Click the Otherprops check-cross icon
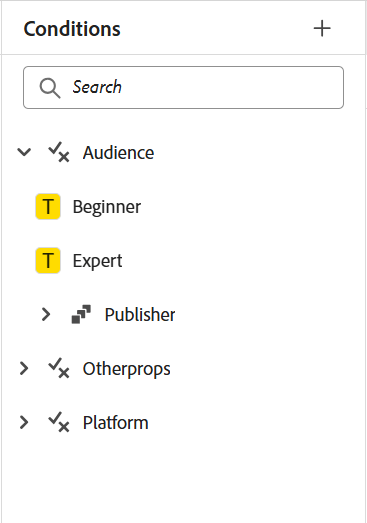367x523 pixels. (59, 368)
